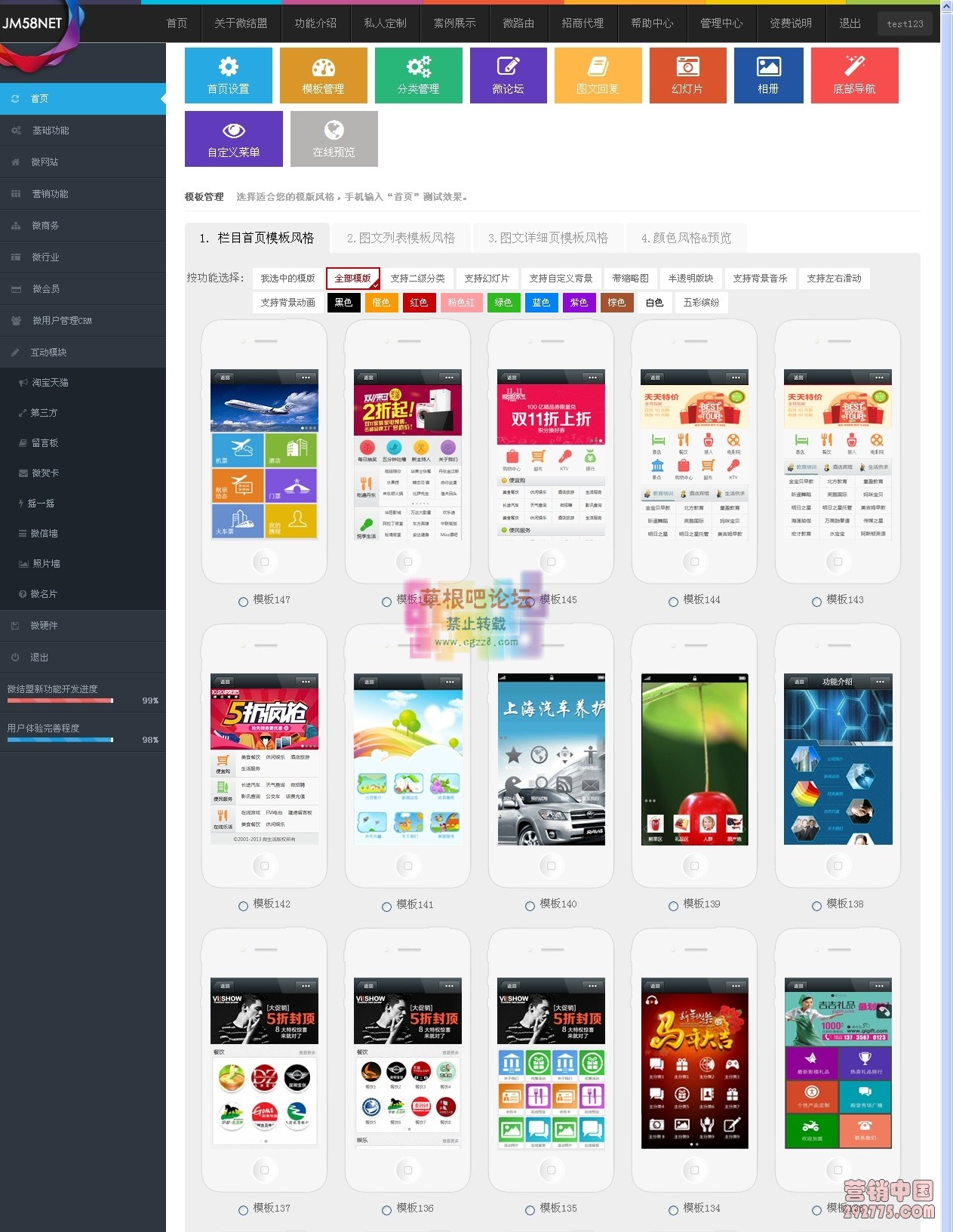Open the 模板管理 palette tile
This screenshot has height=1232, width=953.
click(323, 75)
